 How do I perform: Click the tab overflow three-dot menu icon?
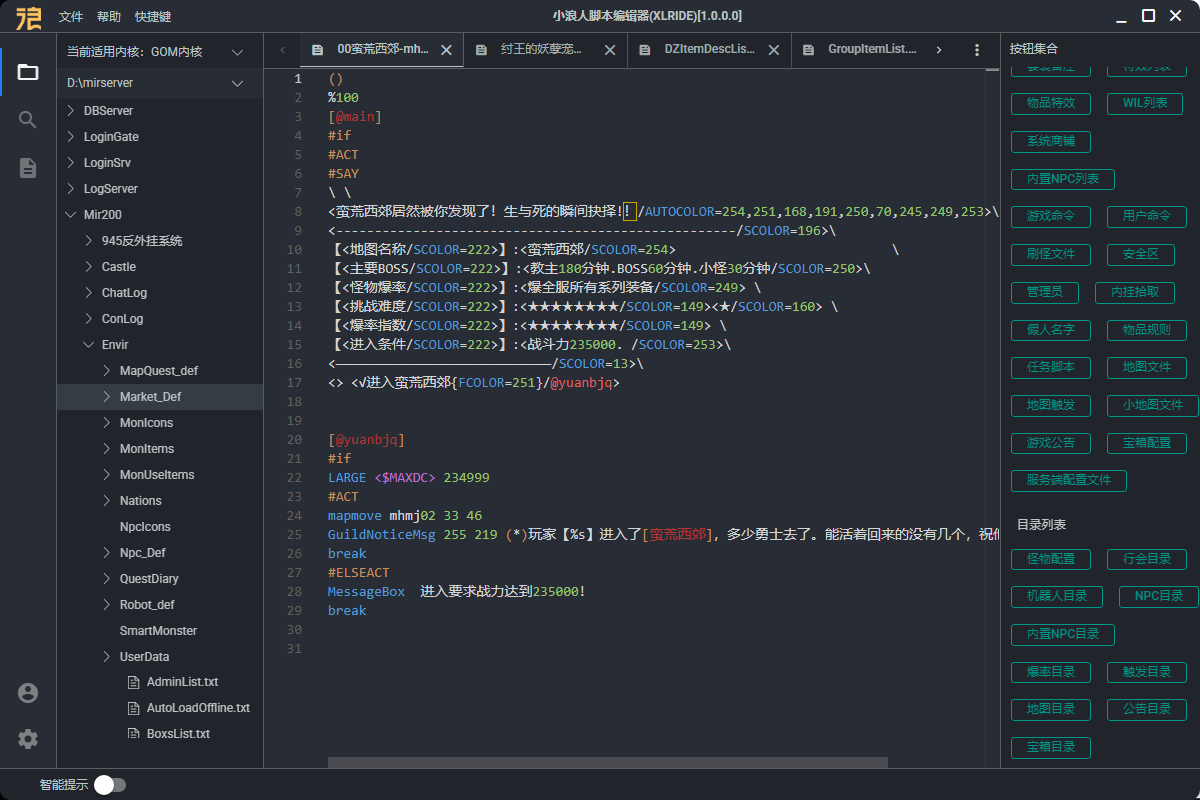pos(976,49)
